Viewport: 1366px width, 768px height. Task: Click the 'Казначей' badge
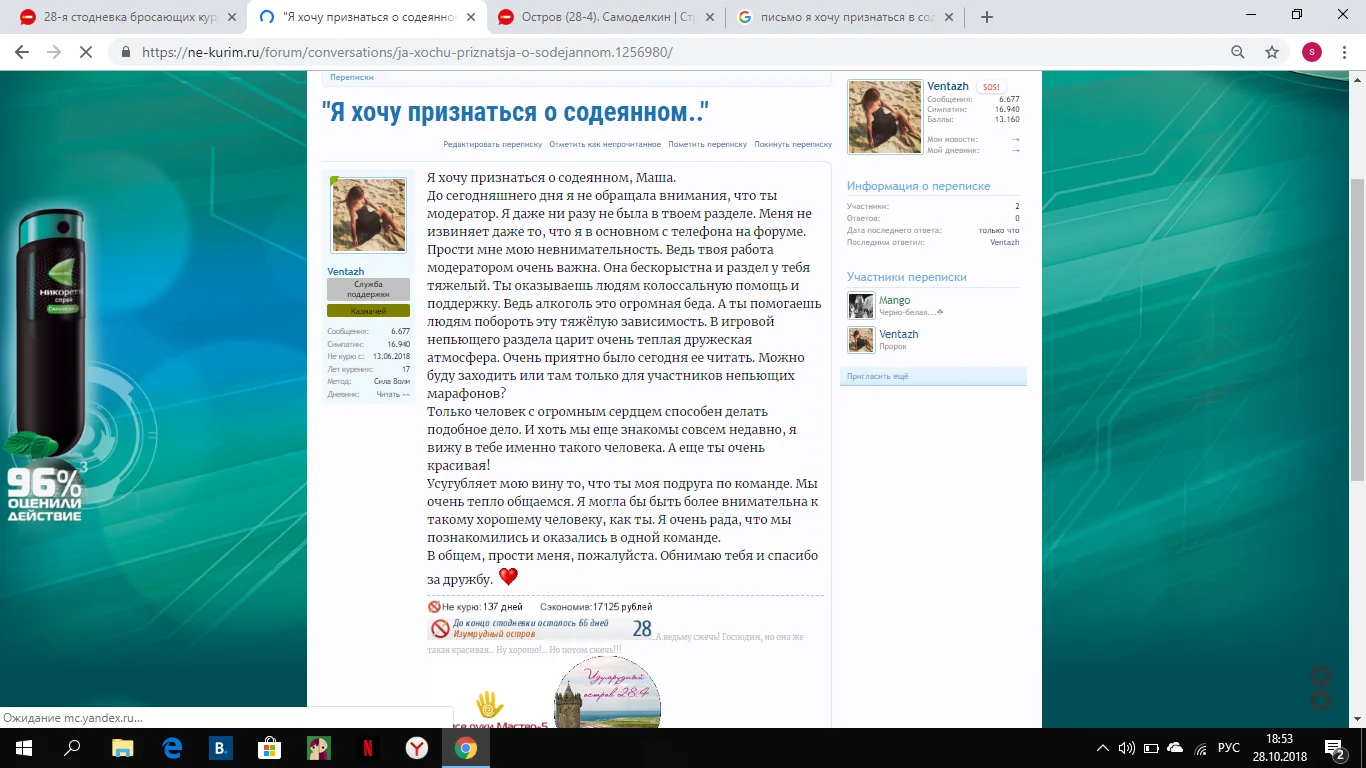pyautogui.click(x=368, y=311)
